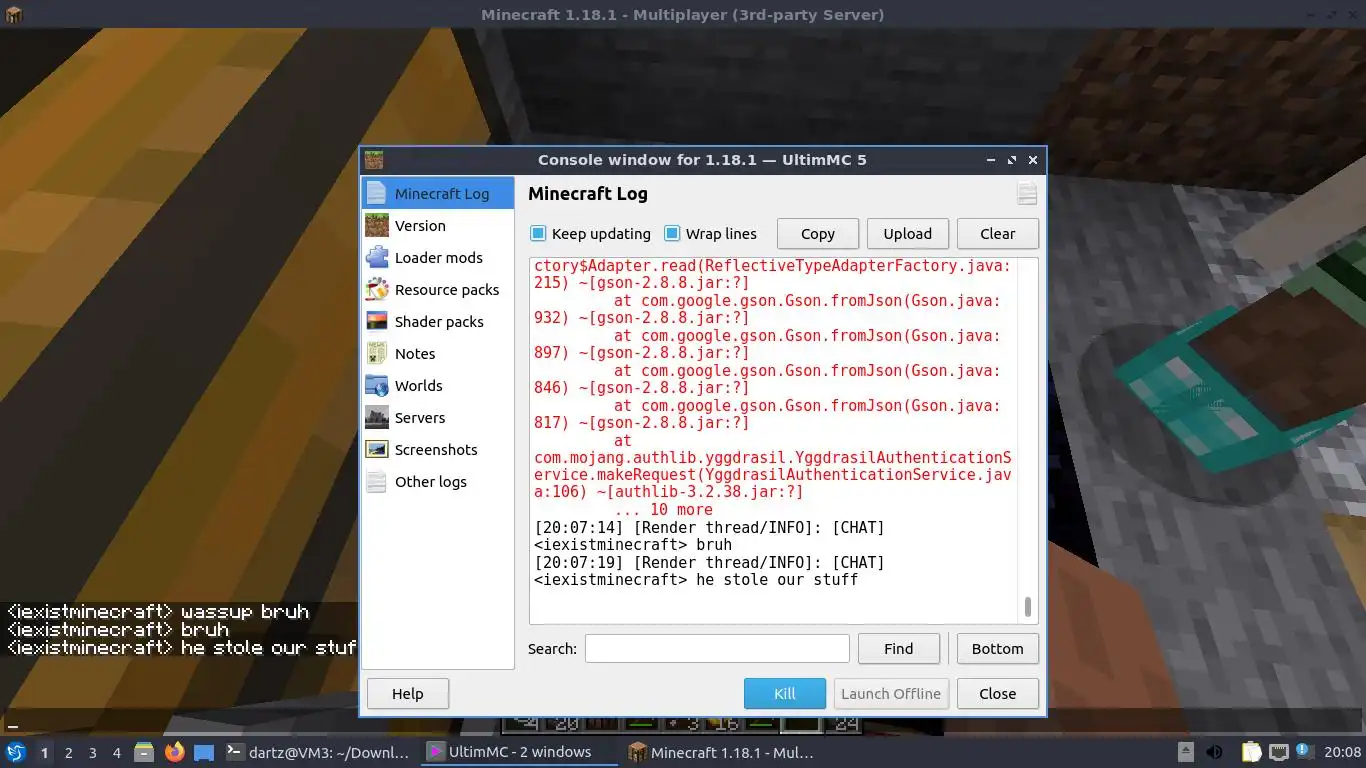Upload the Minecraft log
This screenshot has width=1366, height=768.
(x=908, y=233)
